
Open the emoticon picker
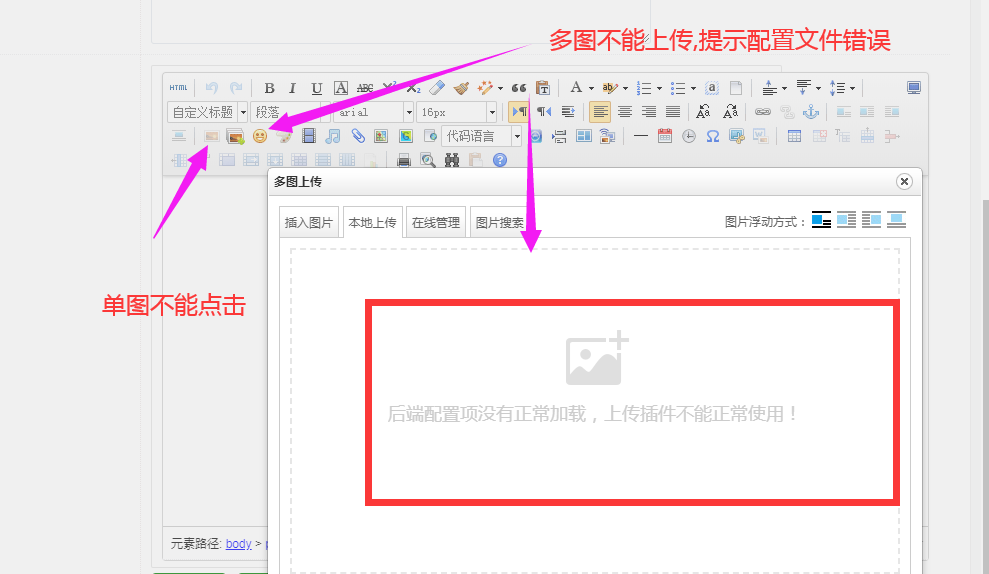[260, 136]
